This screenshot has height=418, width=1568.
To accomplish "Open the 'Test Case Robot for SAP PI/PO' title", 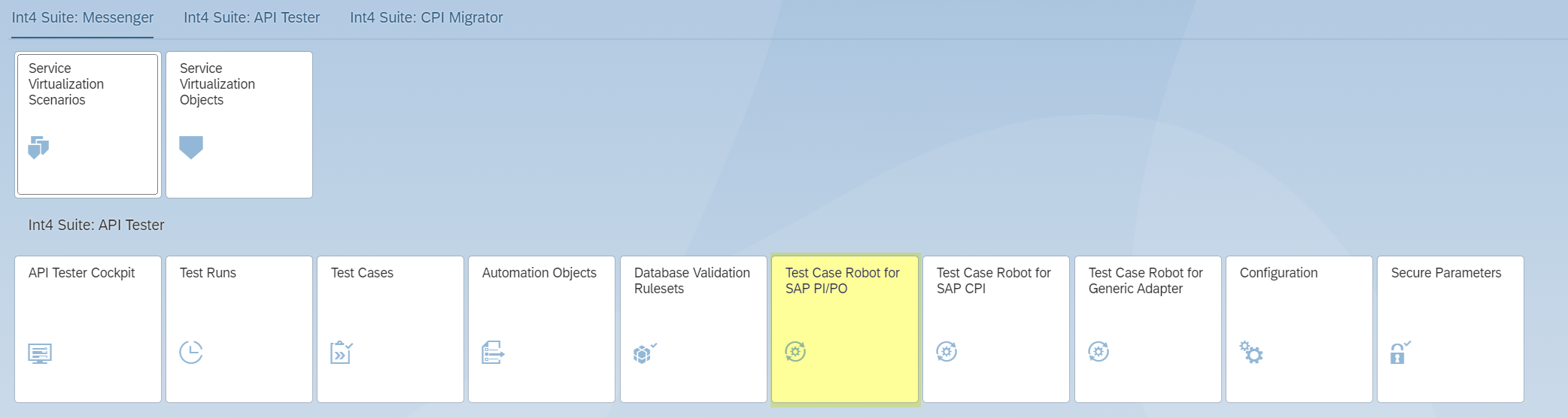I will pos(842,280).
